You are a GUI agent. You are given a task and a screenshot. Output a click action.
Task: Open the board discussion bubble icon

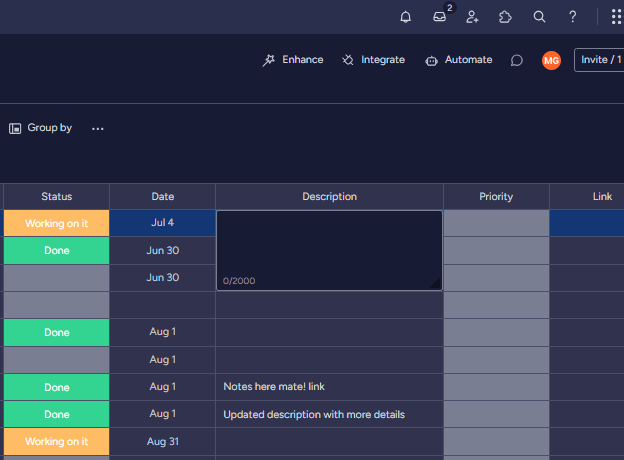point(517,60)
